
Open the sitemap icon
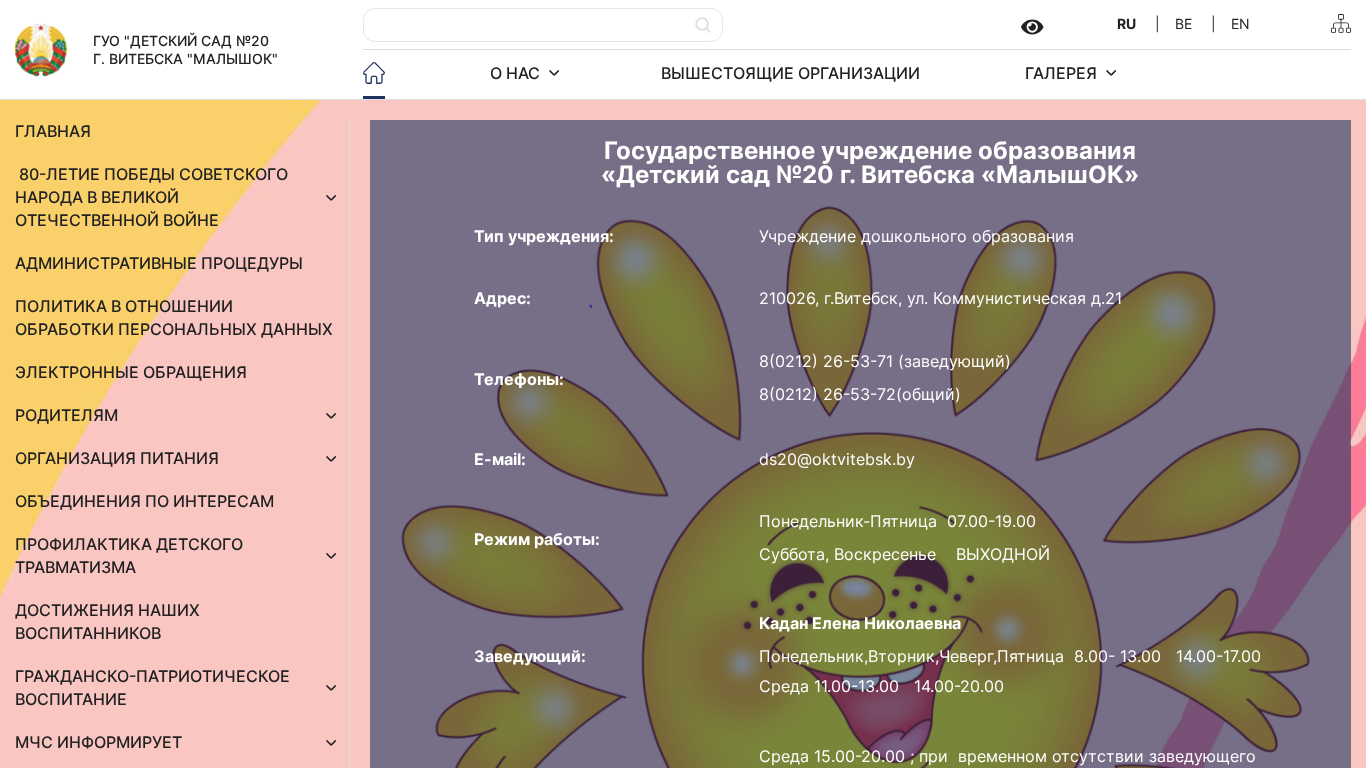pos(1341,24)
